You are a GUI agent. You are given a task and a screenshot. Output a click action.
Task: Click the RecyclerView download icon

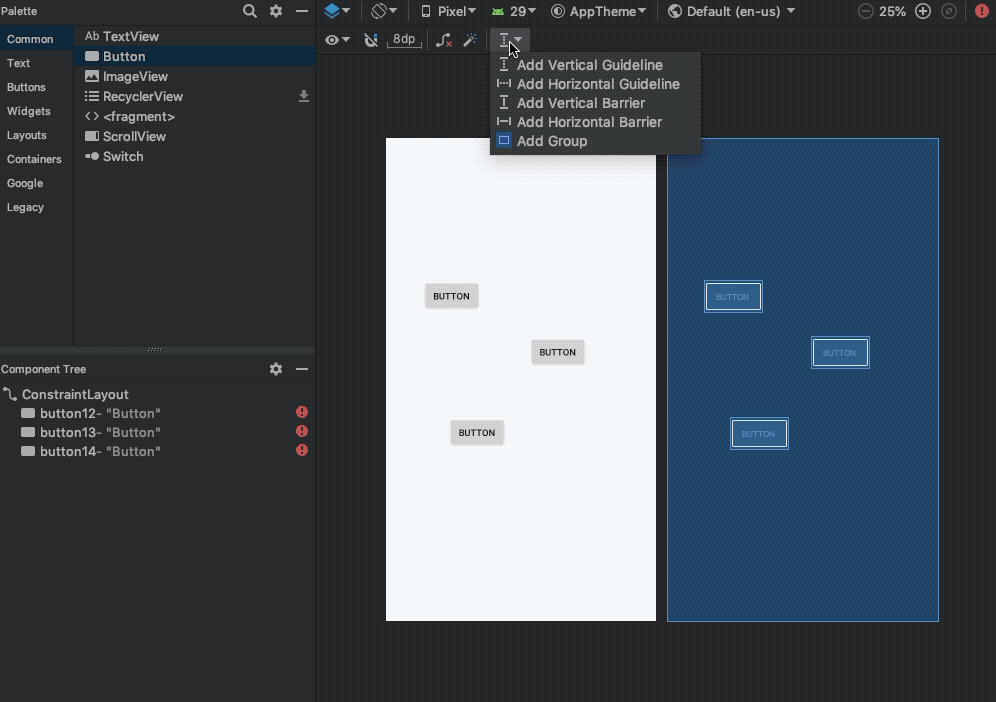click(304, 96)
